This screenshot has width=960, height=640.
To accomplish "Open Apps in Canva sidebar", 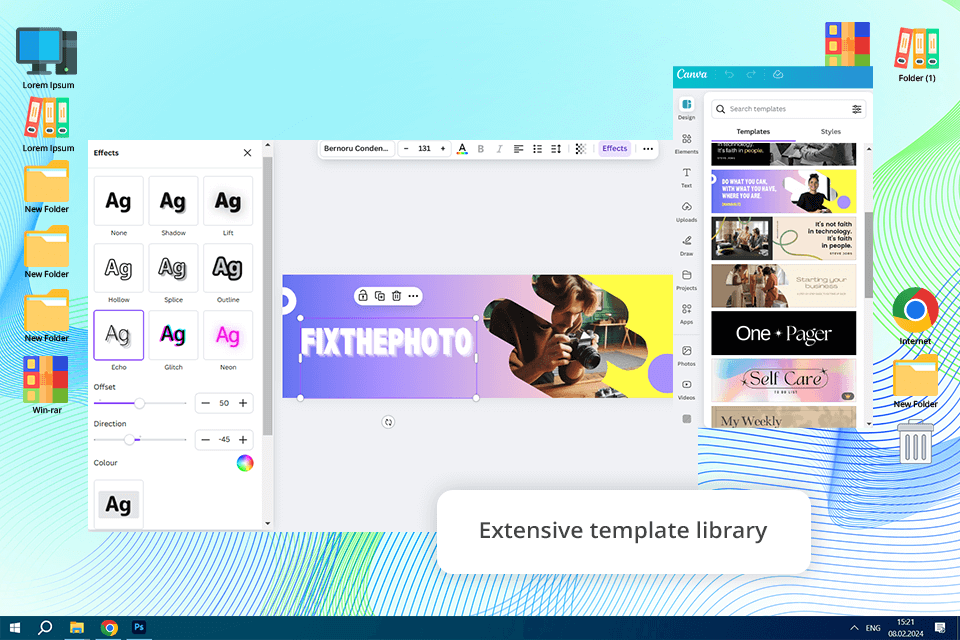I will click(x=686, y=314).
